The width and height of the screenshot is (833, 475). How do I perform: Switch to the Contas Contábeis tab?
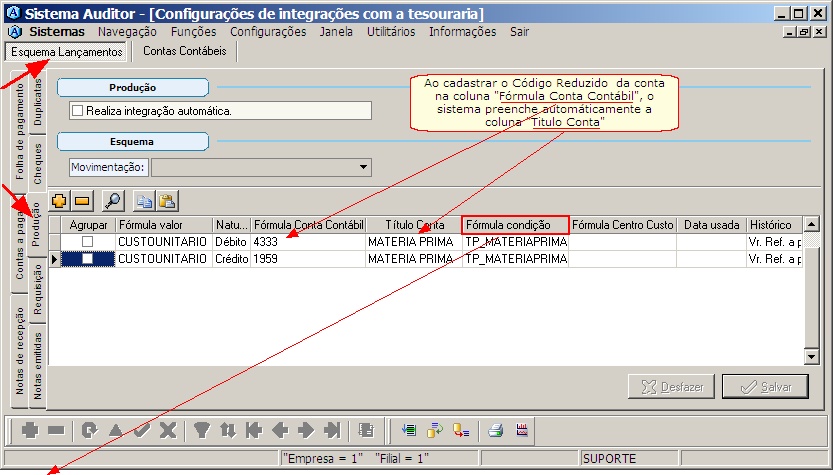click(185, 51)
